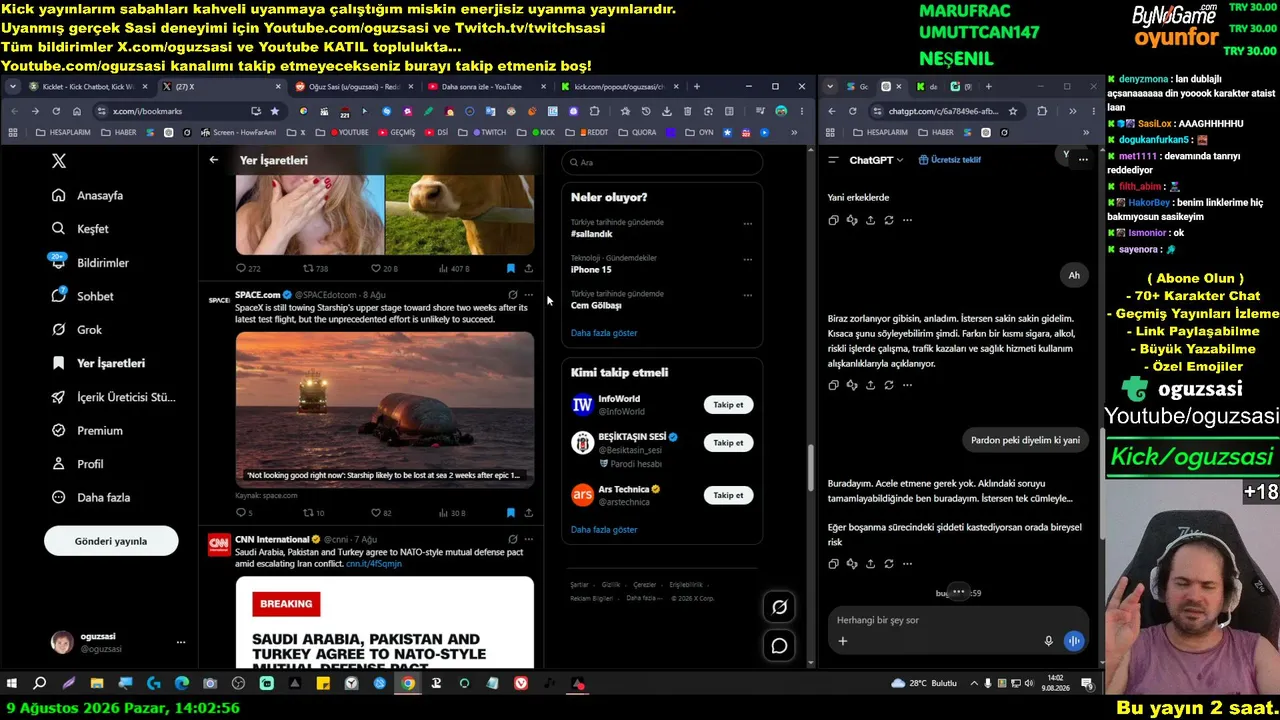1280x720 pixels.
Task: Open İçerik Üreticisi Stüdyosu in X sidebar
Action: point(114,397)
